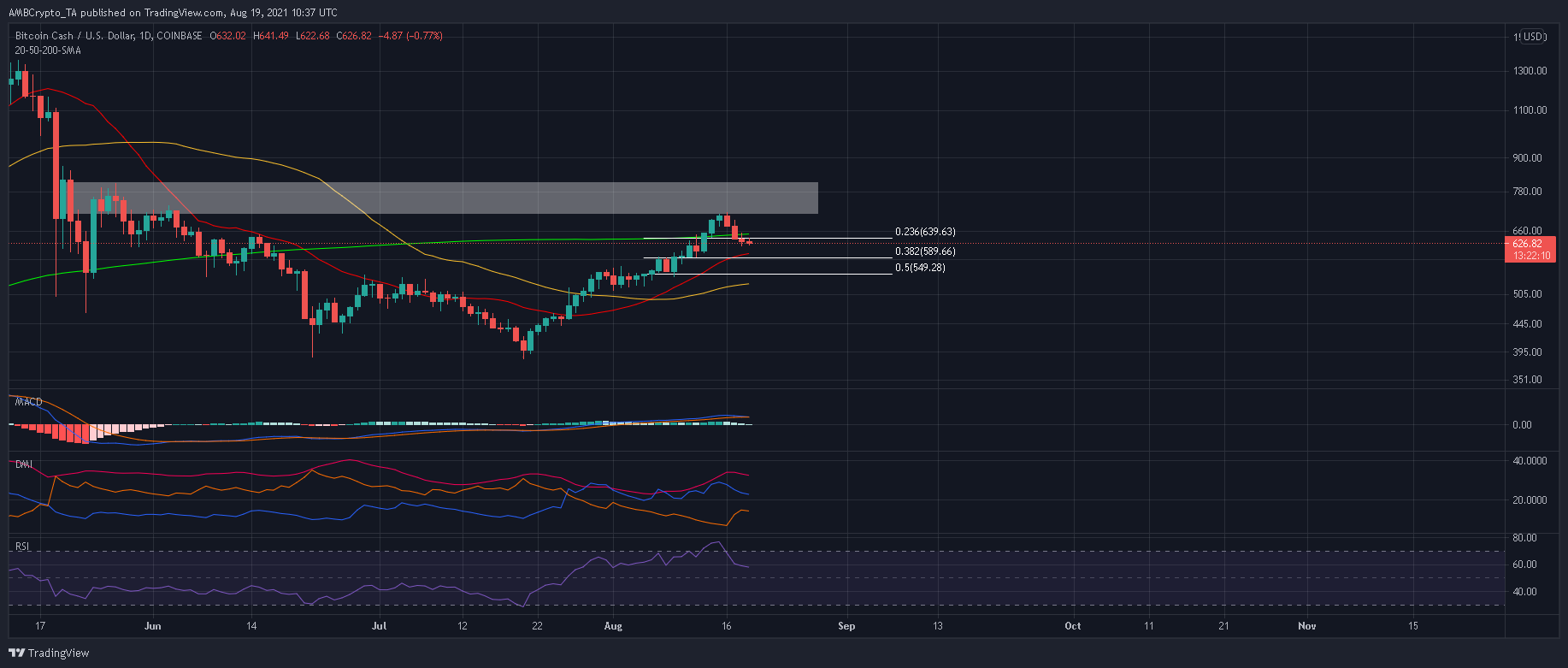Viewport: 1568px width, 668px height.
Task: Click the low value L622.68
Action: coord(313,36)
